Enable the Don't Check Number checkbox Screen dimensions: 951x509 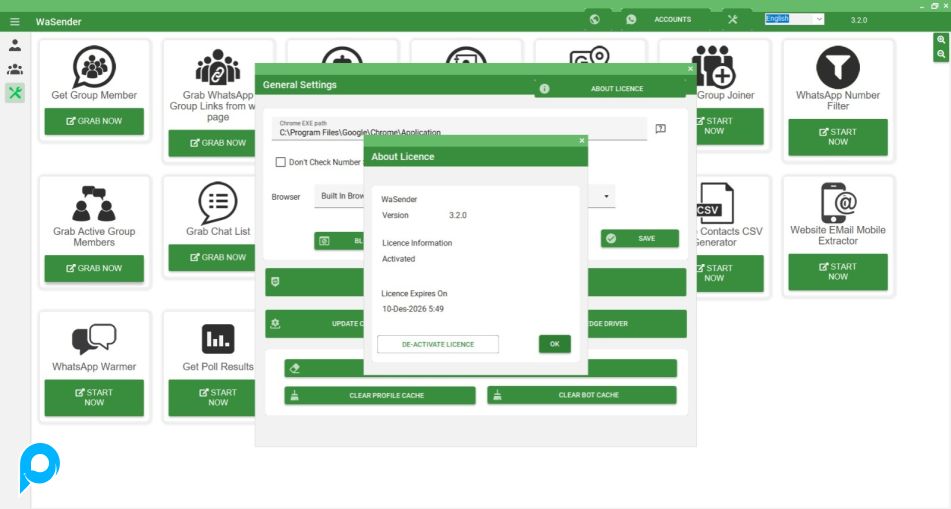coord(280,162)
